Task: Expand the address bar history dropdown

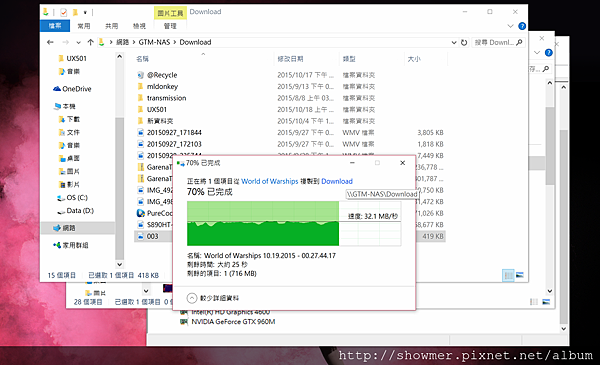Action: pyautogui.click(x=454, y=42)
